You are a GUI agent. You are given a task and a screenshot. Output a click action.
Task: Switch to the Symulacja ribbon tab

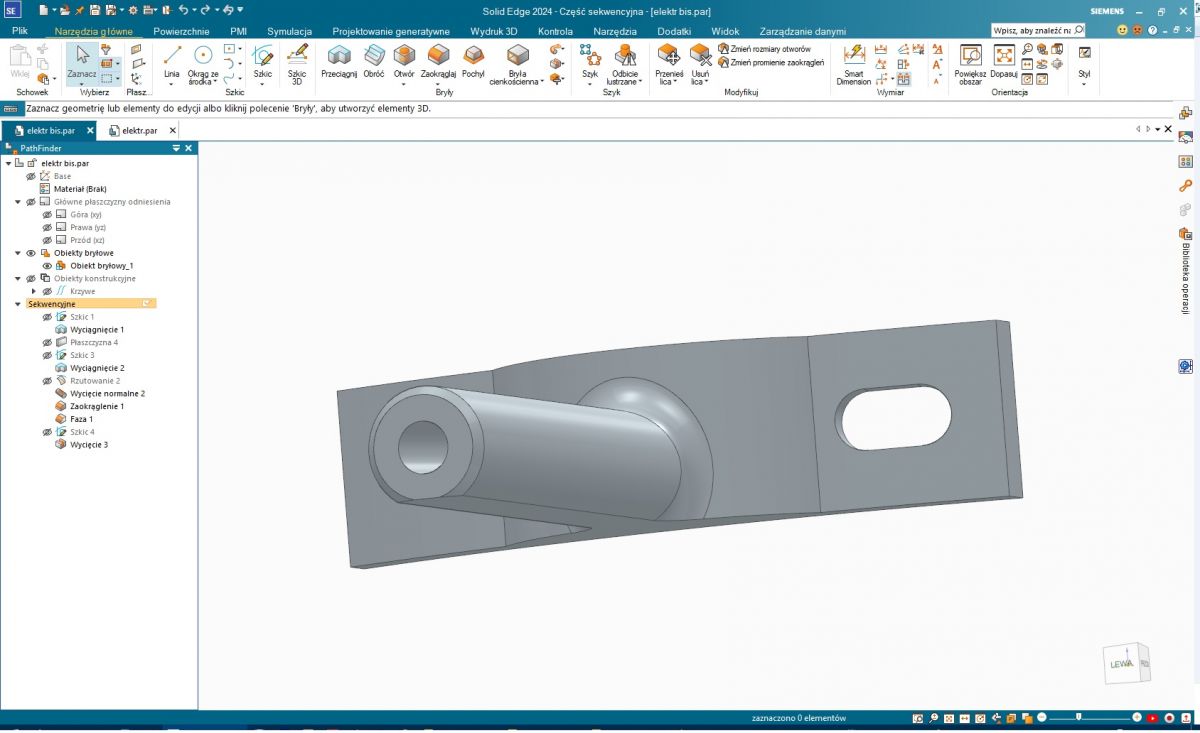pyautogui.click(x=290, y=31)
